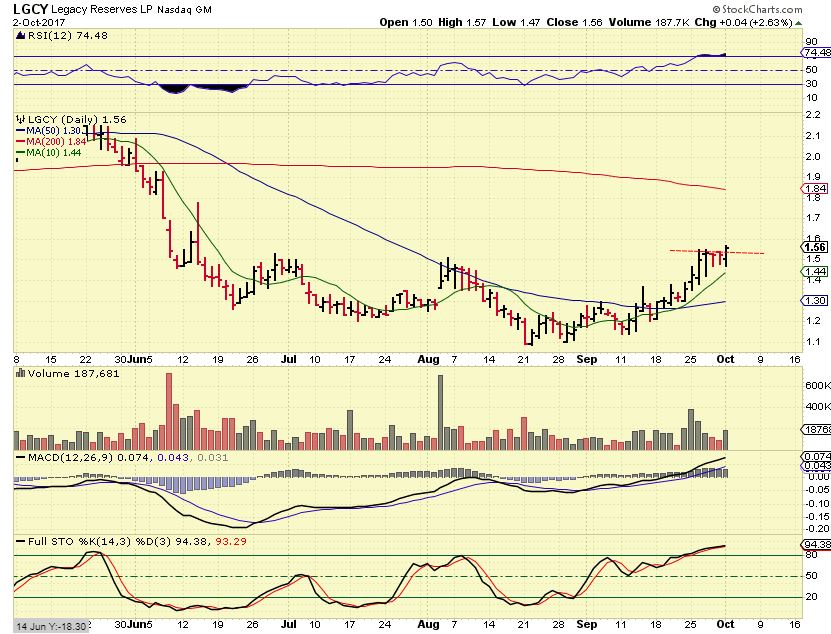Click the MACD black line legend marker
The height and width of the screenshot is (634, 831).
click(21, 457)
